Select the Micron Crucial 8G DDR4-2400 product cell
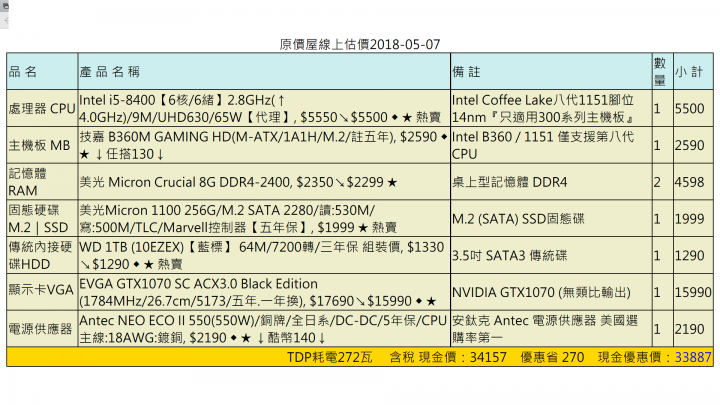Viewport: 720px width, 405px height. [x=264, y=182]
